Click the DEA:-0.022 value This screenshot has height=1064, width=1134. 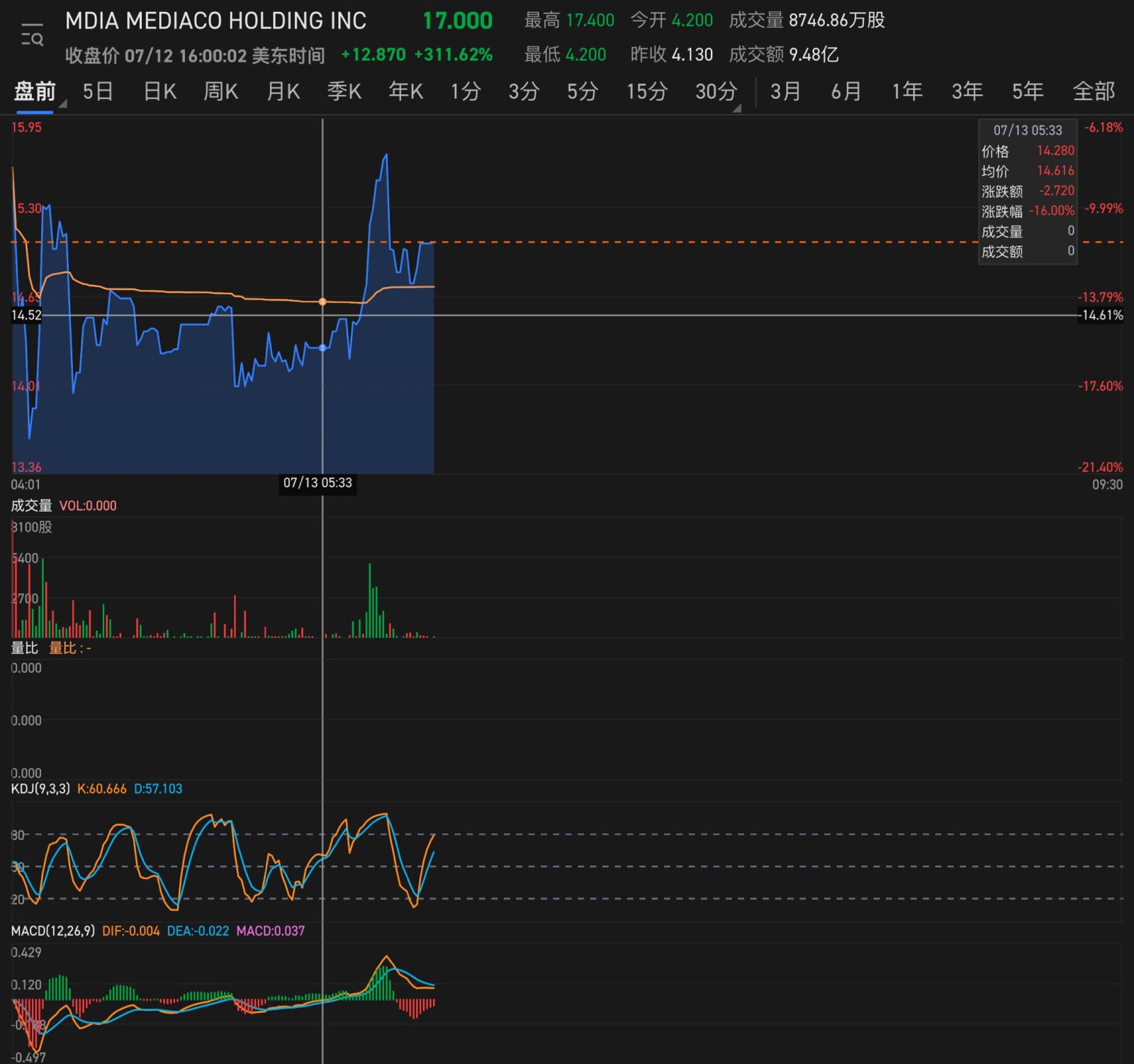tap(198, 931)
